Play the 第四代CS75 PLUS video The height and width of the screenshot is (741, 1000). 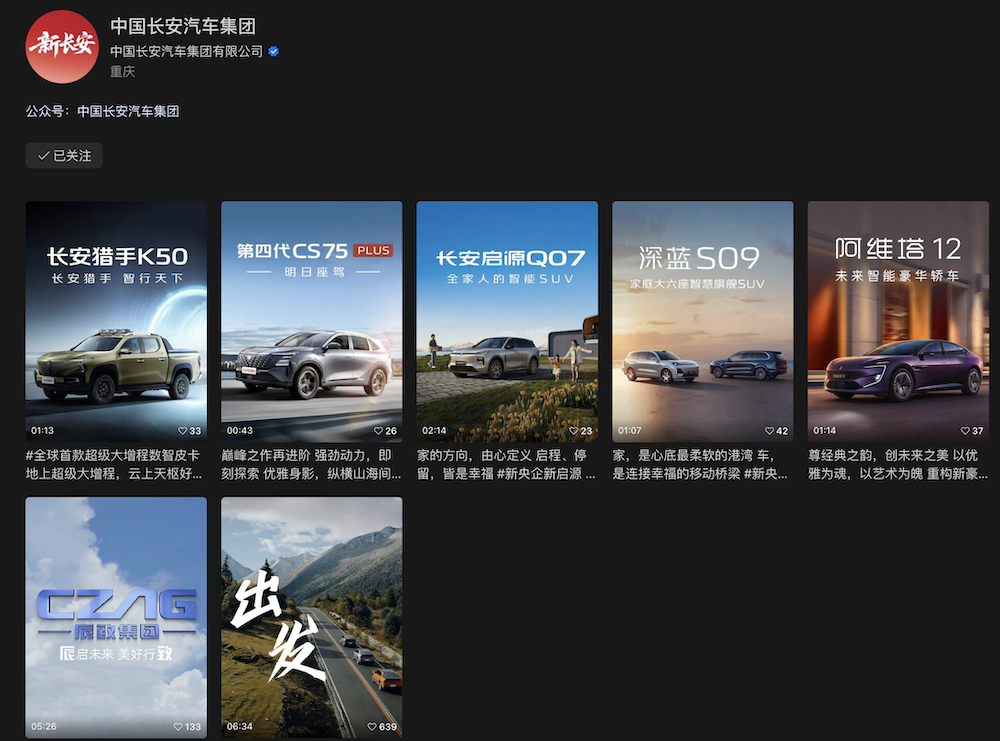point(311,320)
